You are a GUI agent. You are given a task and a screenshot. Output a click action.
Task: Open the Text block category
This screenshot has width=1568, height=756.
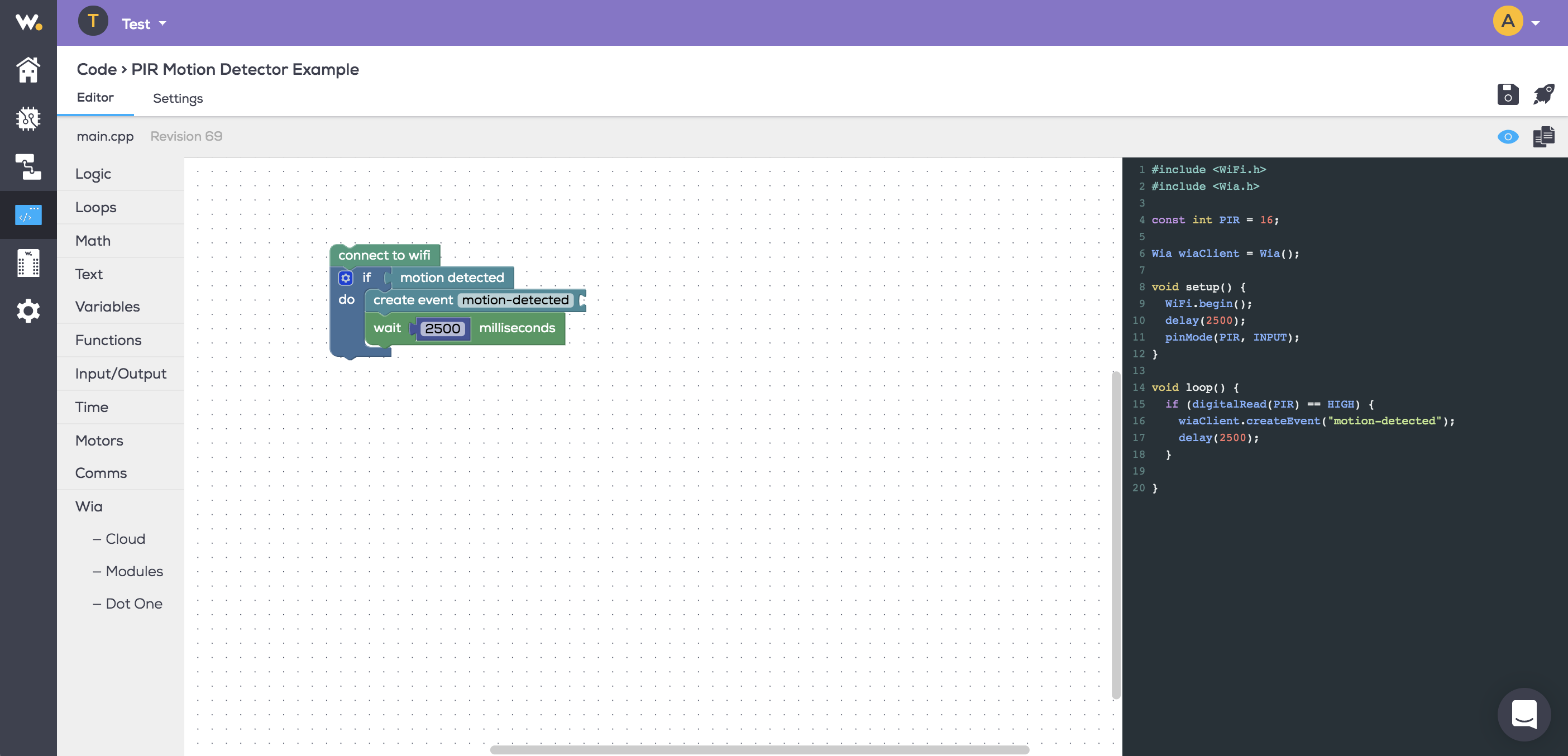pyautogui.click(x=121, y=275)
